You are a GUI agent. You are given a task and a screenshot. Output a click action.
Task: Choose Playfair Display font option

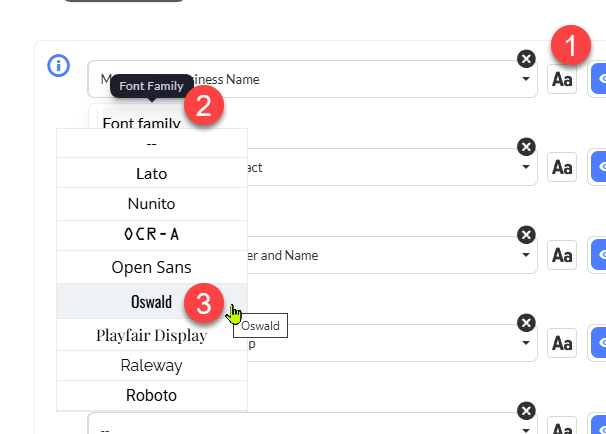pos(152,335)
